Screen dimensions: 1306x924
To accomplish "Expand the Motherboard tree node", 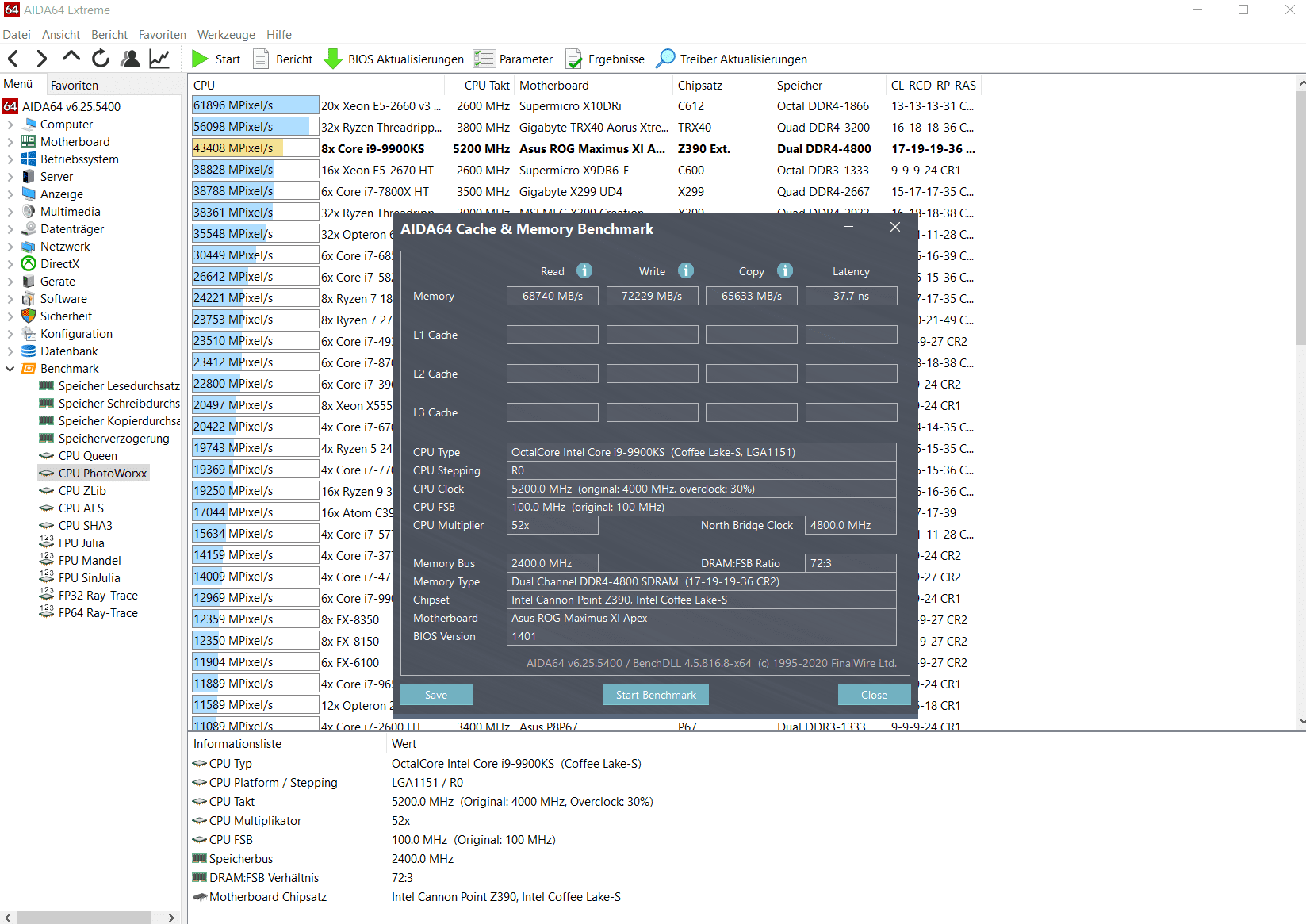I will point(10,141).
